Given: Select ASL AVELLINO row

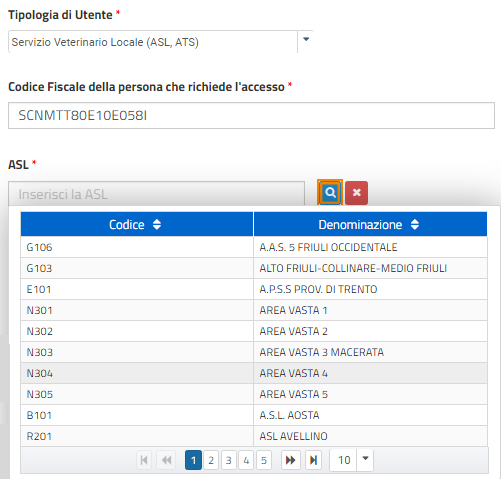Looking at the screenshot, I should click(254, 436).
